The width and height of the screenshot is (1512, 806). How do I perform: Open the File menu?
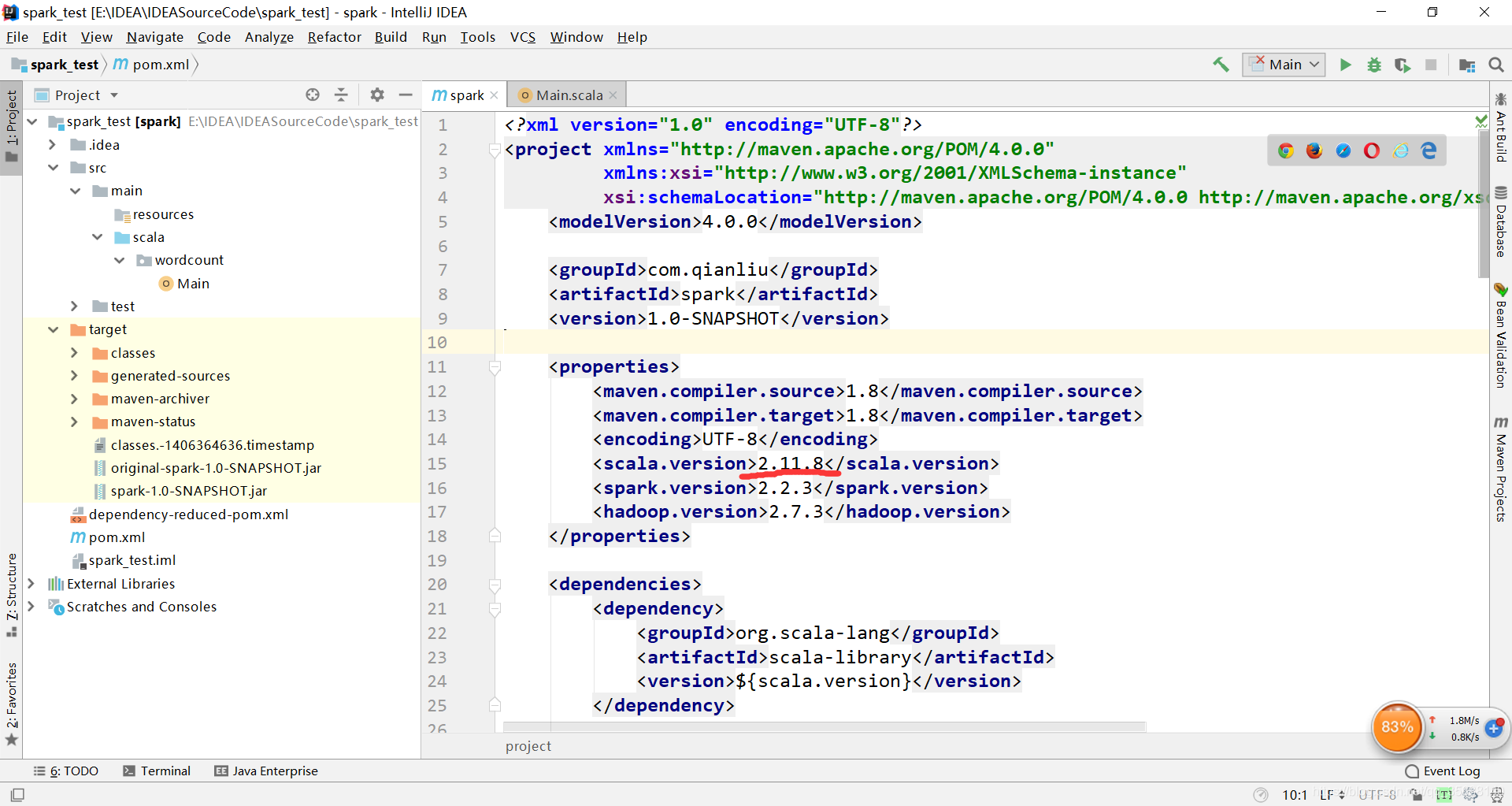coord(17,37)
